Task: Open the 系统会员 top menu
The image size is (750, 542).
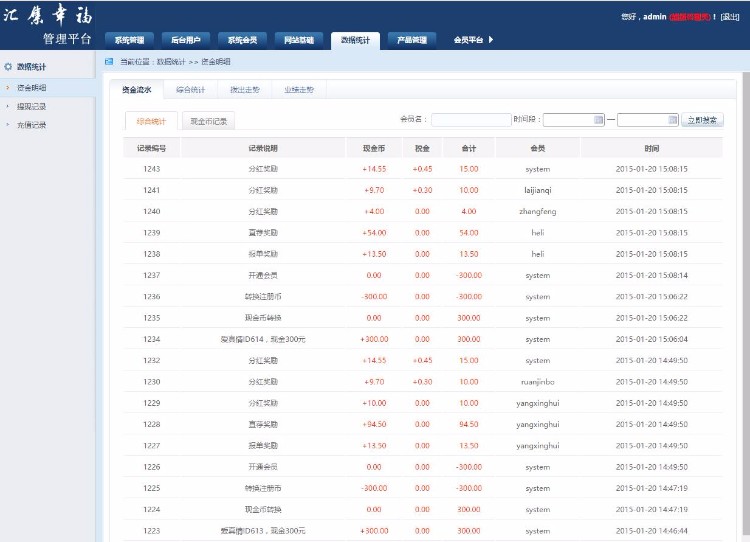Action: click(242, 40)
